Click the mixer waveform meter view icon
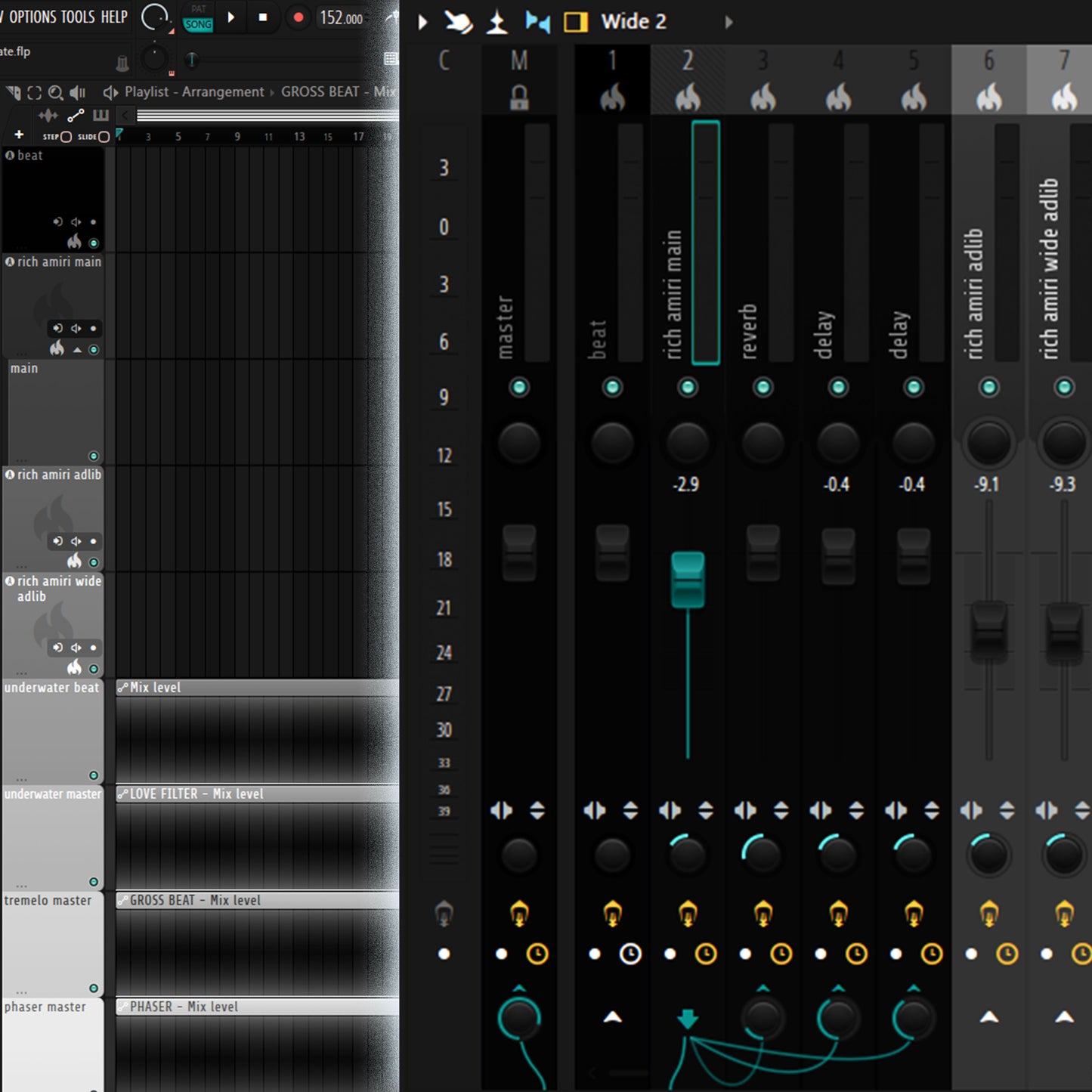 pos(497,22)
